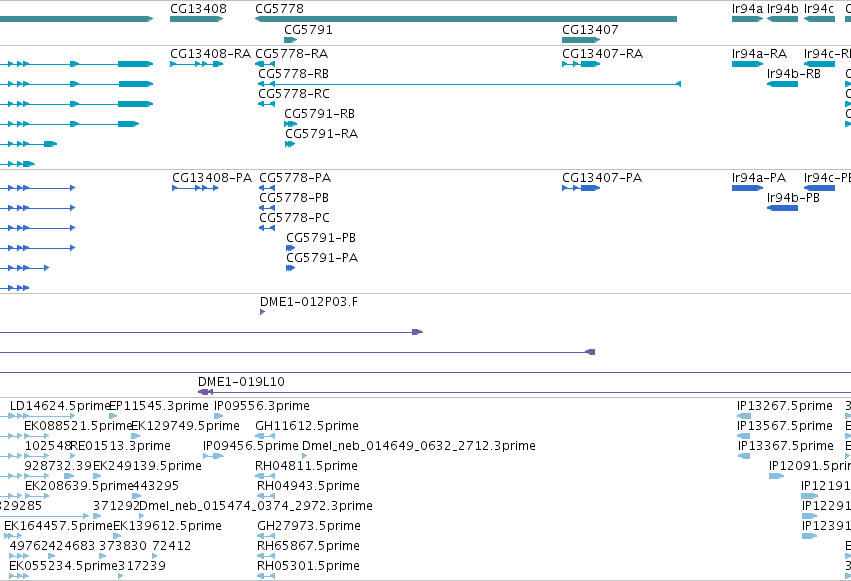Select the CG13407-PA protein feature
This screenshot has width=851, height=581.
(581, 188)
